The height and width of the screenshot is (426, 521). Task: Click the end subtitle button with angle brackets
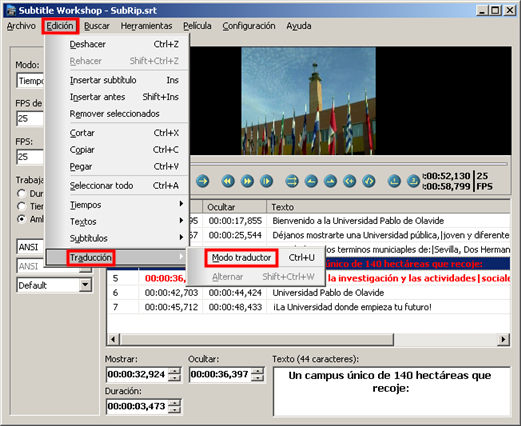click(369, 181)
